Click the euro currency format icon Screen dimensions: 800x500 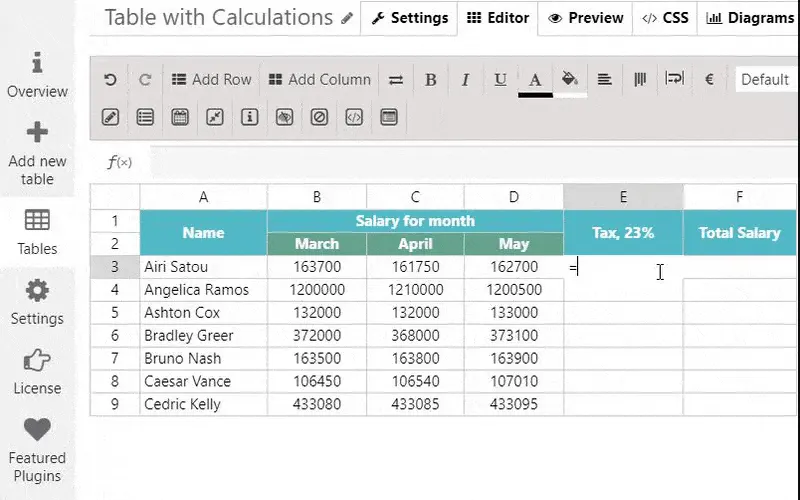[709, 80]
